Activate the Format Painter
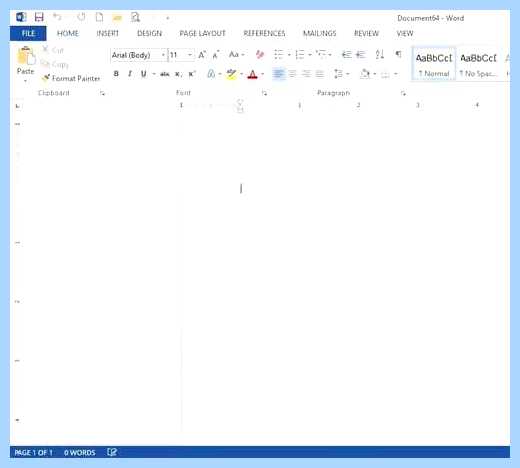Screen dimensions: 520x468 [x=71, y=78]
